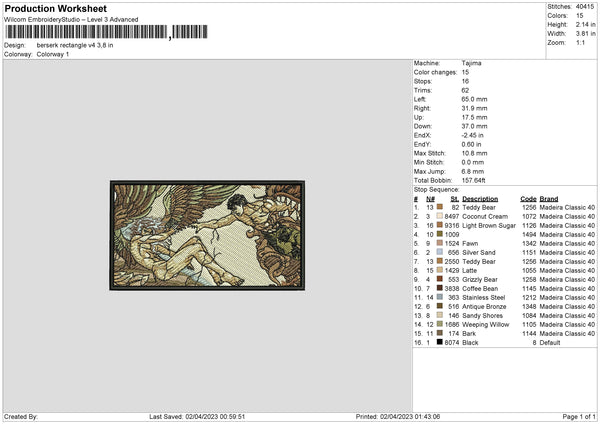Select Grizzly Bear color swatch
The width and height of the screenshot is (600, 424).
click(440, 279)
